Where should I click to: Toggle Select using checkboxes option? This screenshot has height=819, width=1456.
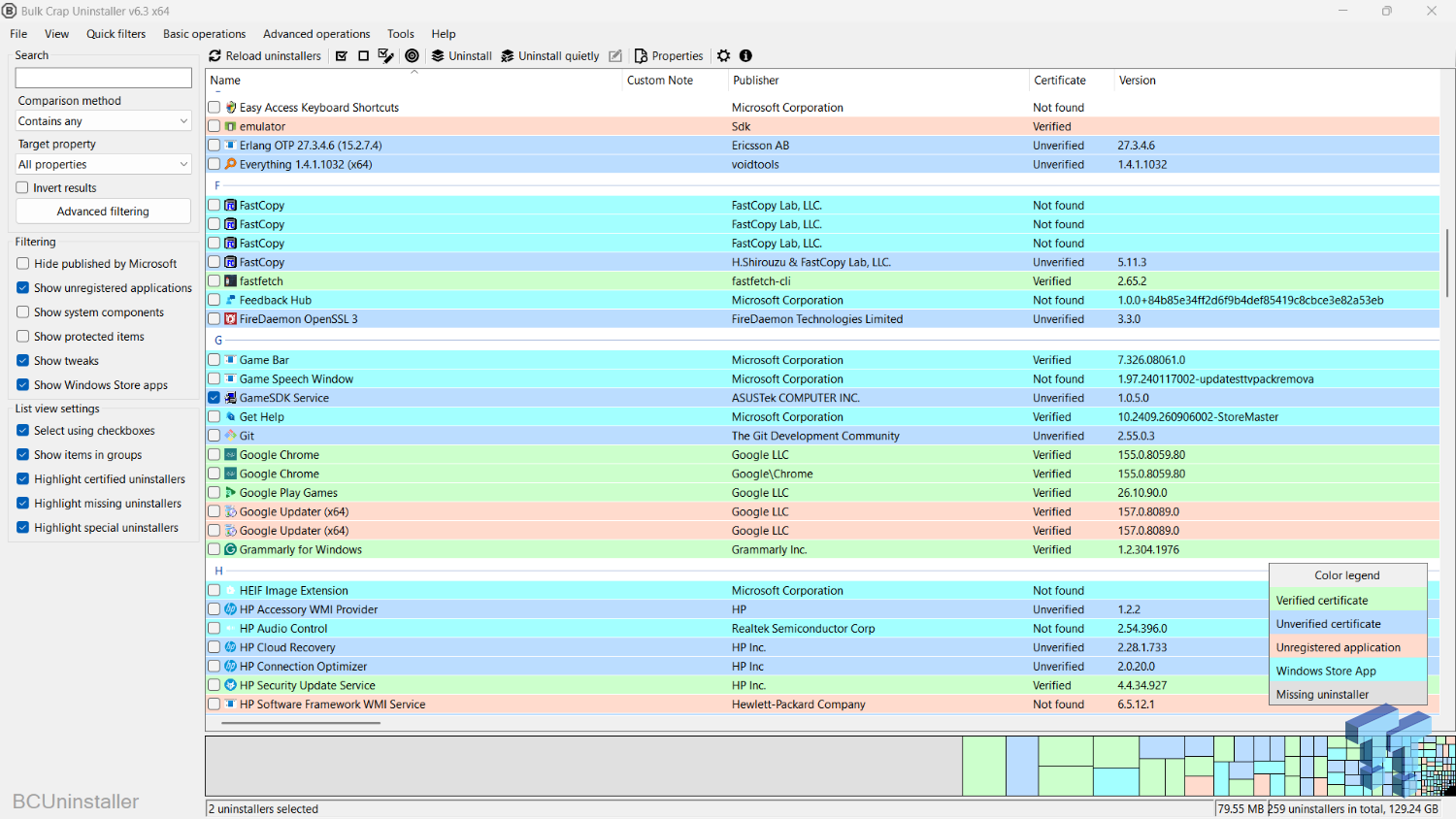22,431
